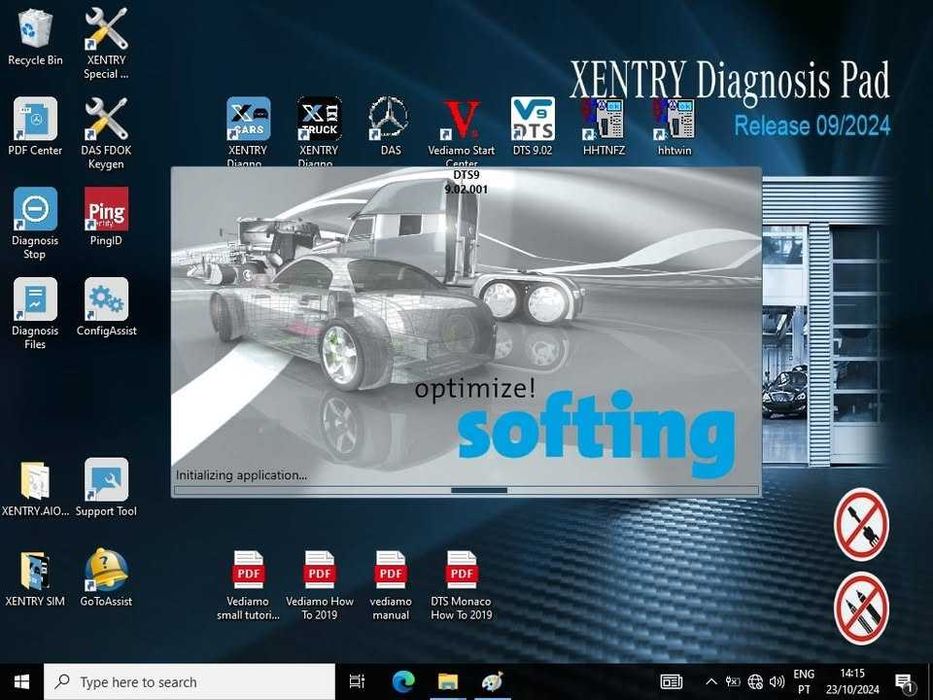
Task: Open the volume speaker control
Action: coord(776,682)
